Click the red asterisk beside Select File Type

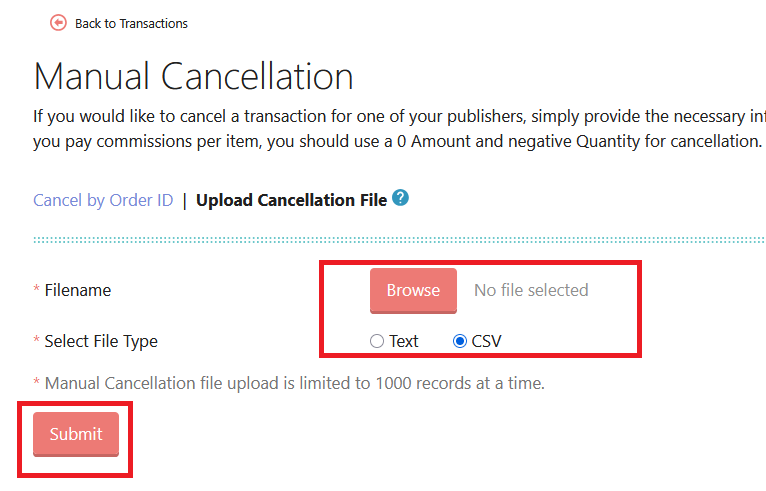[x=37, y=341]
